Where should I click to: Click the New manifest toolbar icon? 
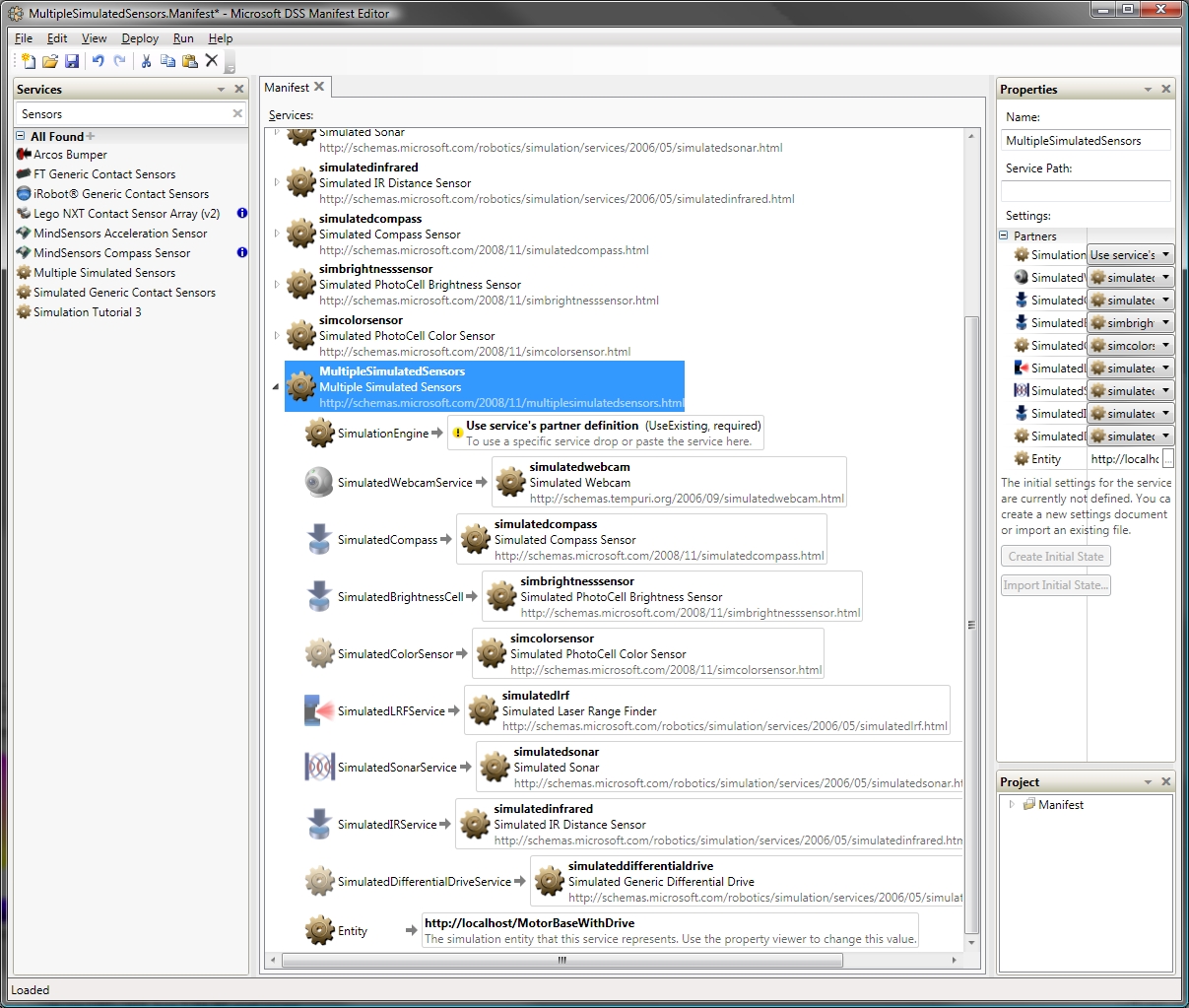tap(28, 61)
